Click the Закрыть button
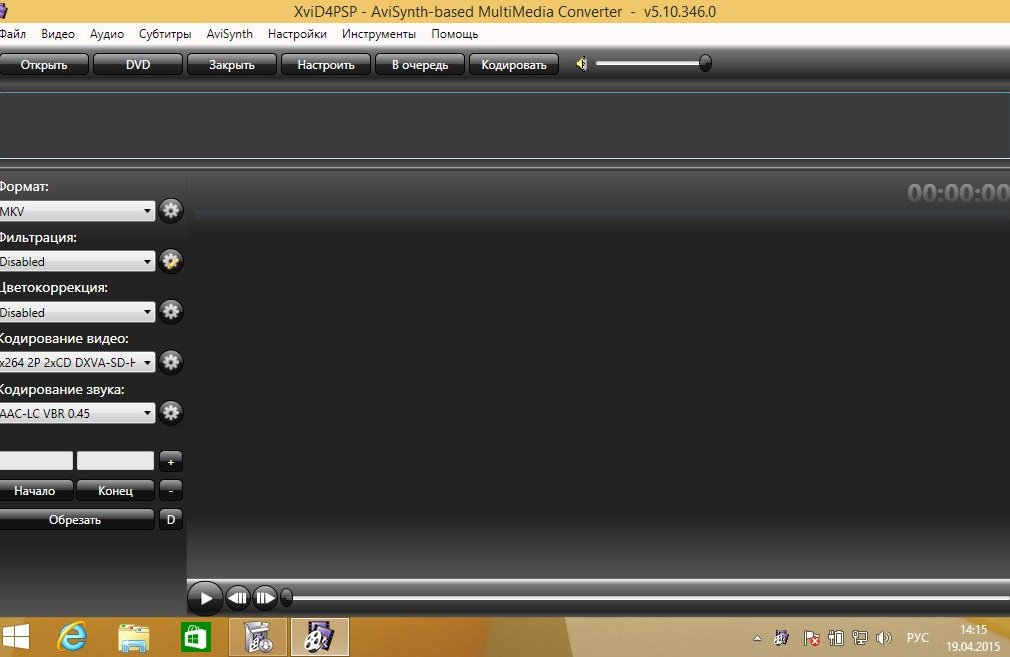Image resolution: width=1010 pixels, height=657 pixels. [x=232, y=64]
